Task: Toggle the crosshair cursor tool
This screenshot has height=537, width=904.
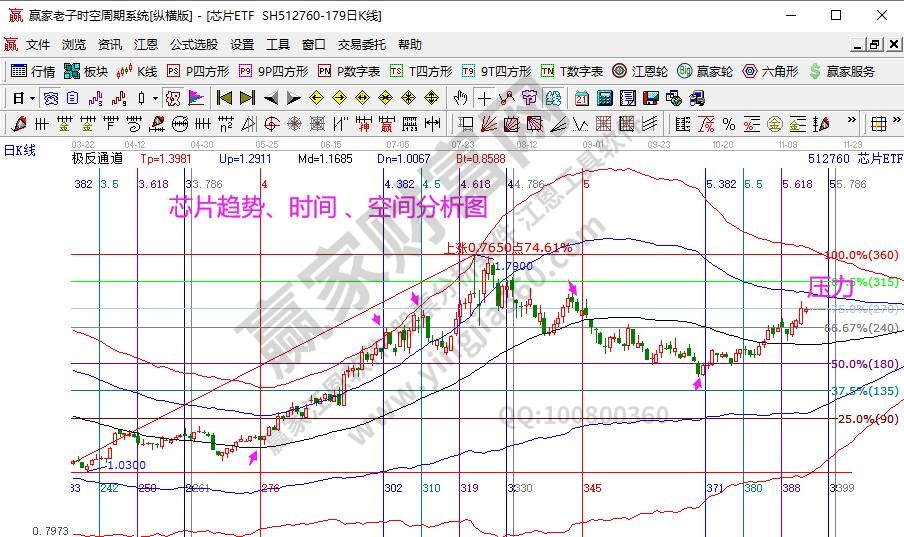Action: [484, 98]
